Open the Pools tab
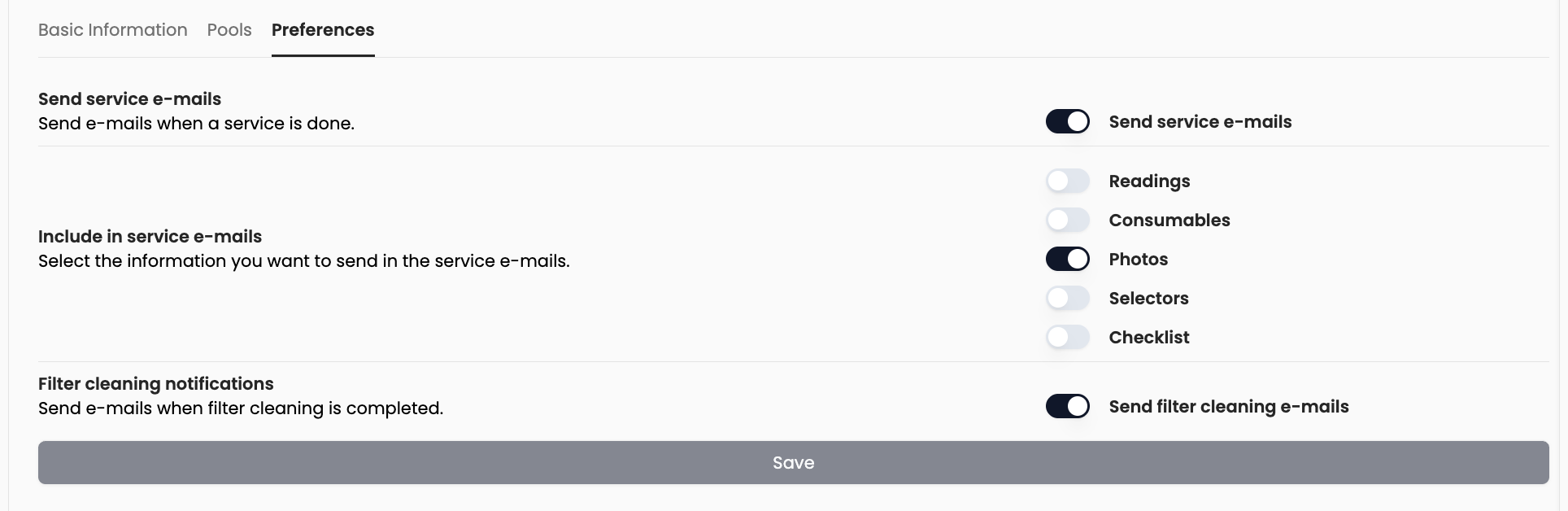Screen dimensions: 1568x511 229,29
